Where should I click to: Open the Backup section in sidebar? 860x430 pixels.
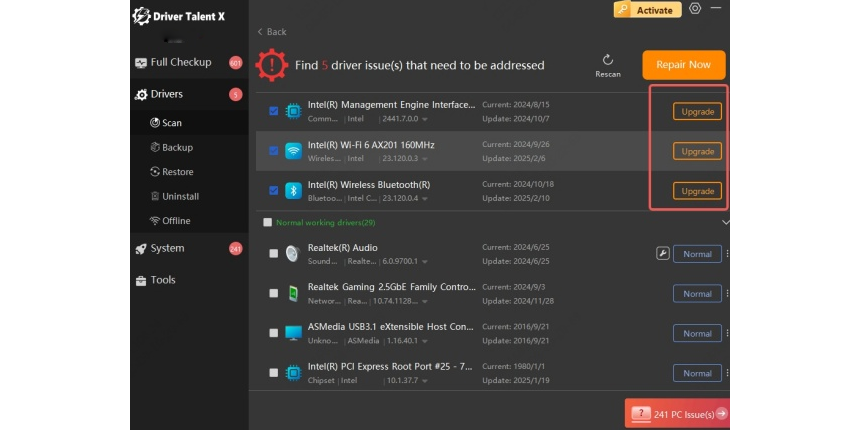177,147
